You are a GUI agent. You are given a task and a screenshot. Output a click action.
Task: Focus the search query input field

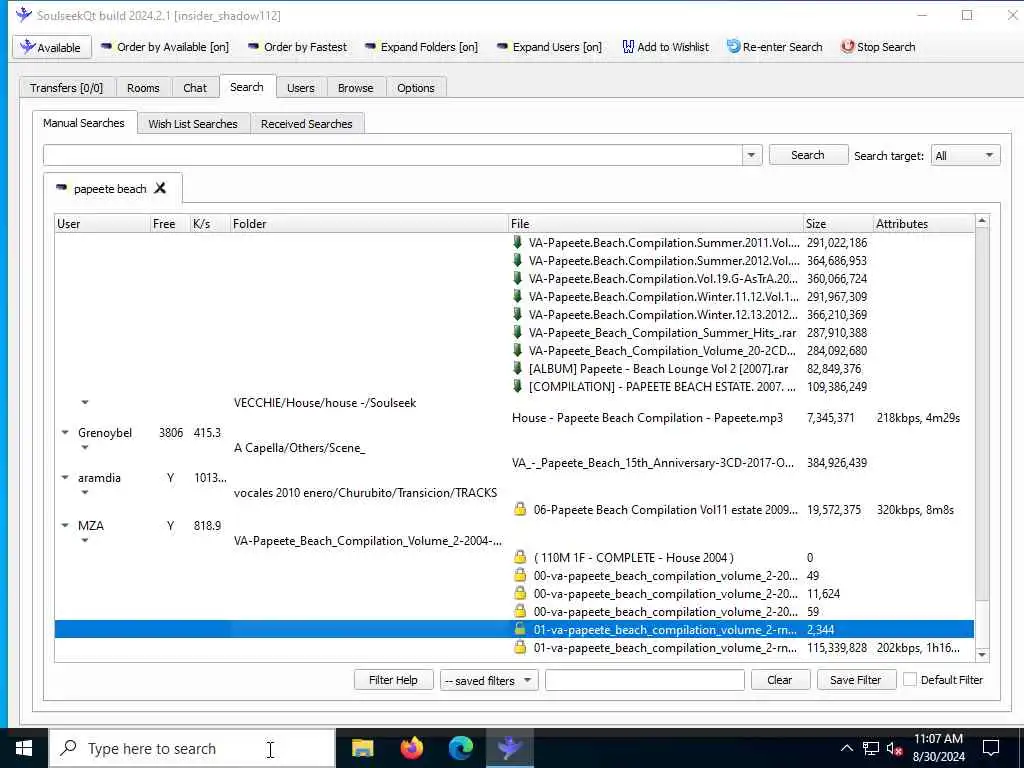tap(392, 155)
